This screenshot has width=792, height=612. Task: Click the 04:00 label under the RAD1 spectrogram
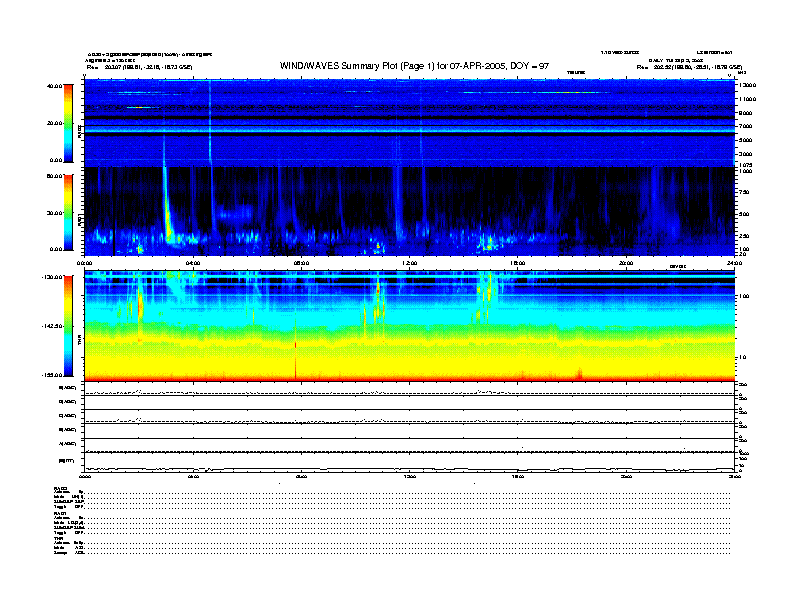193,263
